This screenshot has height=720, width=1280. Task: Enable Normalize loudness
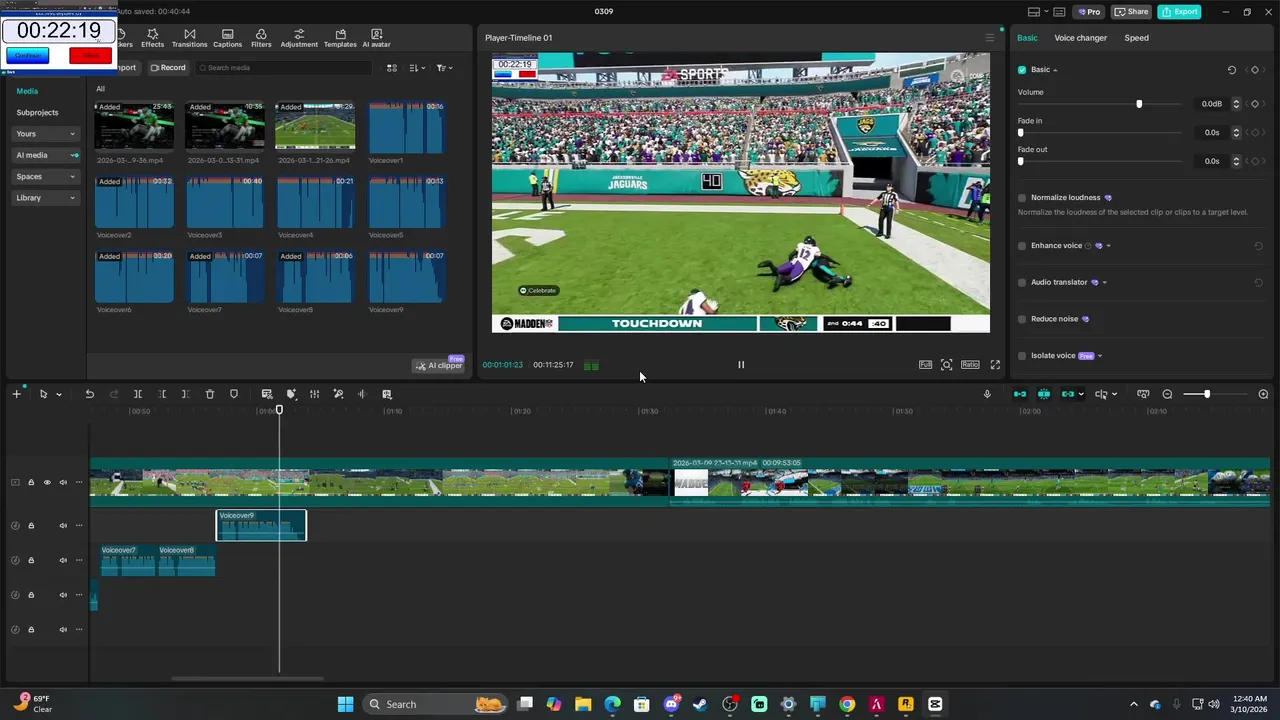pyautogui.click(x=1022, y=198)
